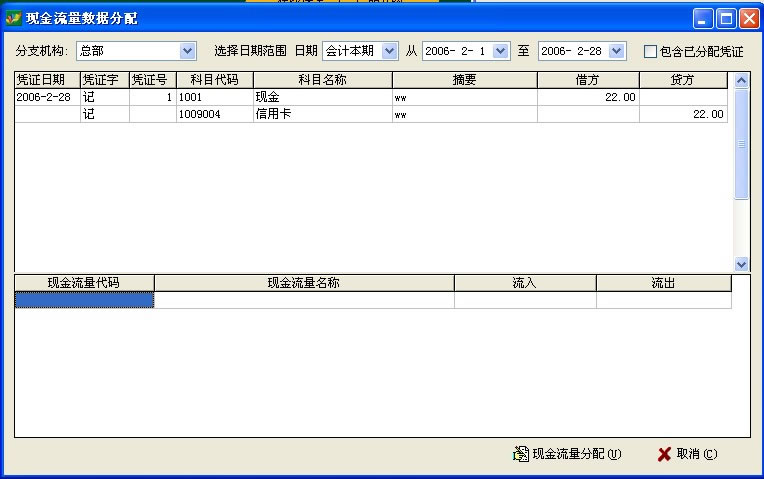Open the end date 2006-2-28 picker
This screenshot has height=479, width=764.
point(616,51)
